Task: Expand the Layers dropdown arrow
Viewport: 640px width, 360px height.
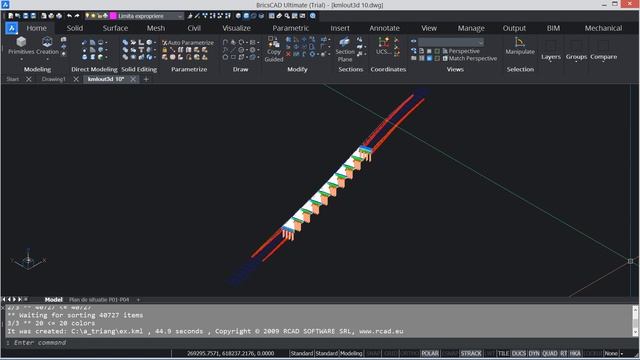Action: point(551,62)
